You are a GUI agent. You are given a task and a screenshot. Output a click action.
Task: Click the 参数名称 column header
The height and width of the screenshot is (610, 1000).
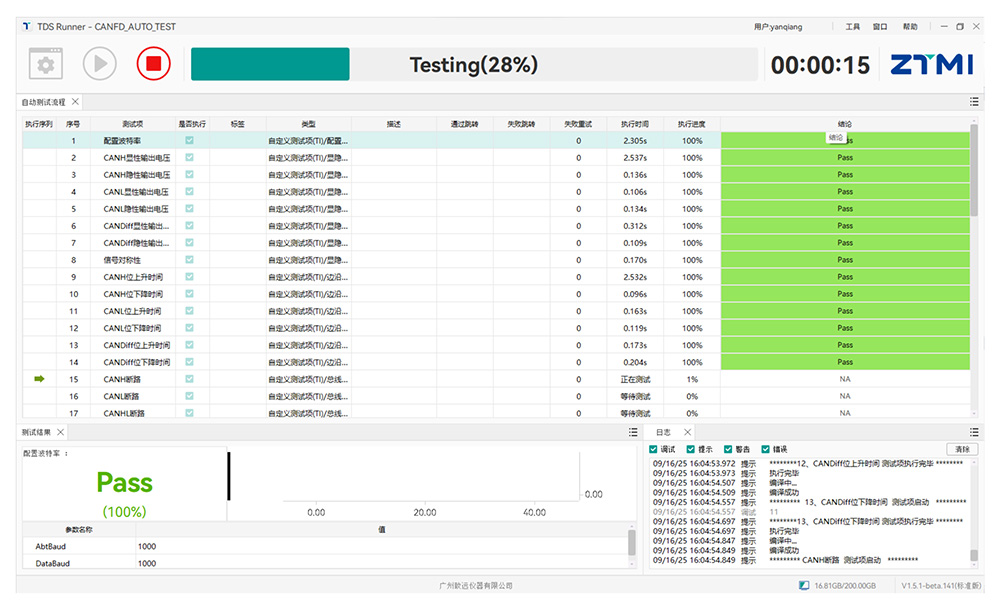coord(78,530)
